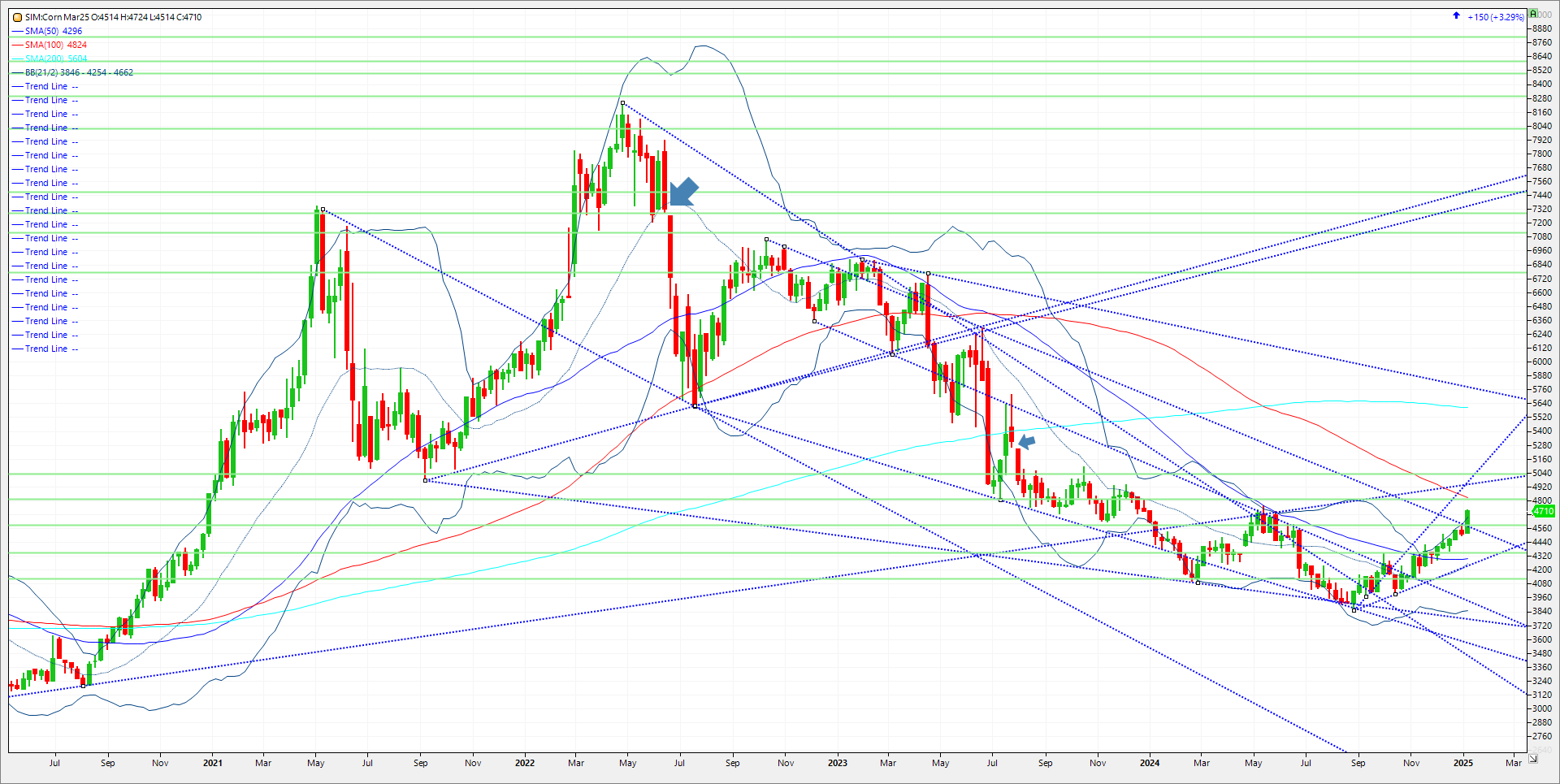The image size is (1560, 784).
Task: Click the BB(21/2) Bollinger Bands legend label
Action: click(x=78, y=72)
